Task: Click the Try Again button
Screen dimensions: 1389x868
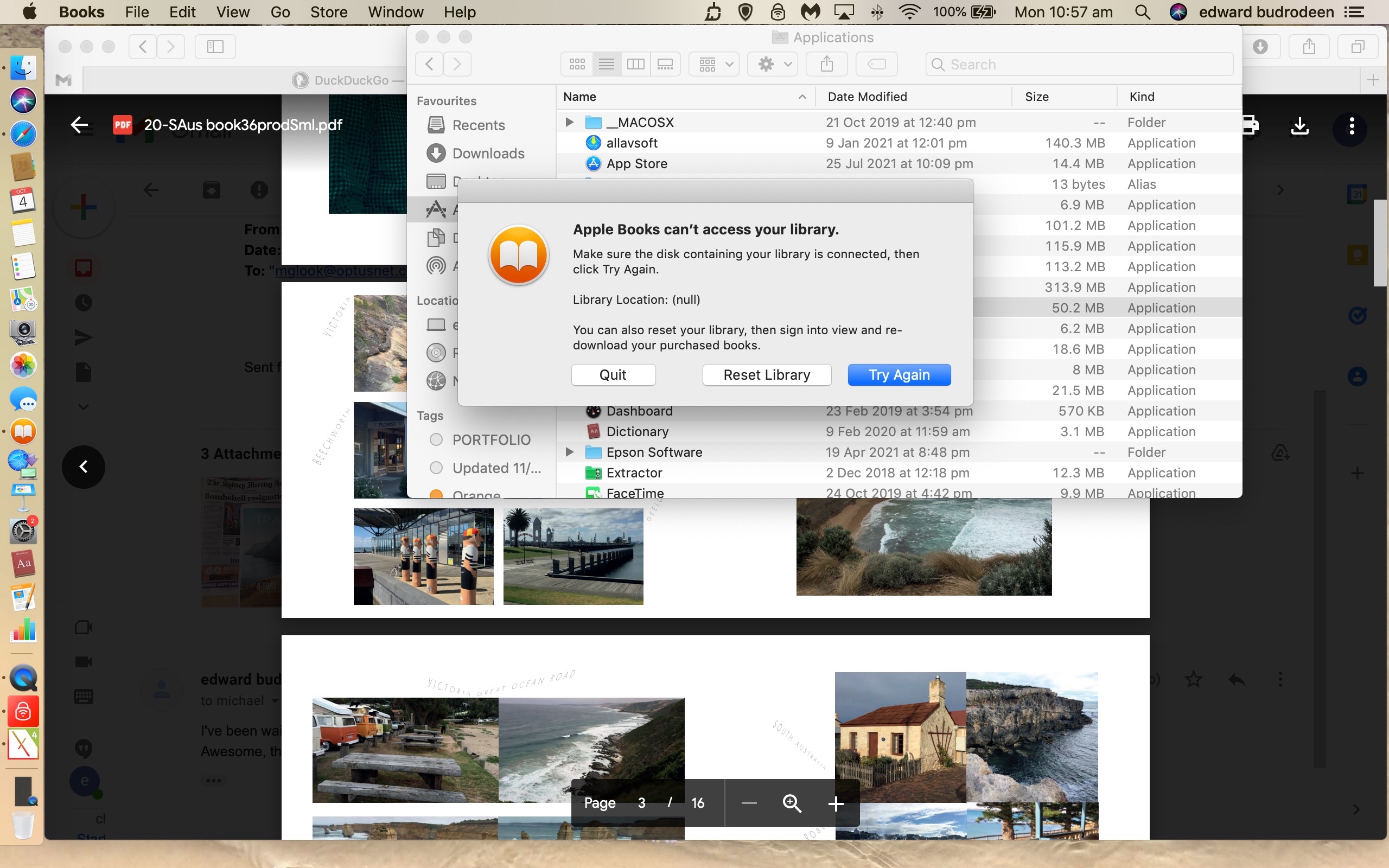Action: pos(899,375)
